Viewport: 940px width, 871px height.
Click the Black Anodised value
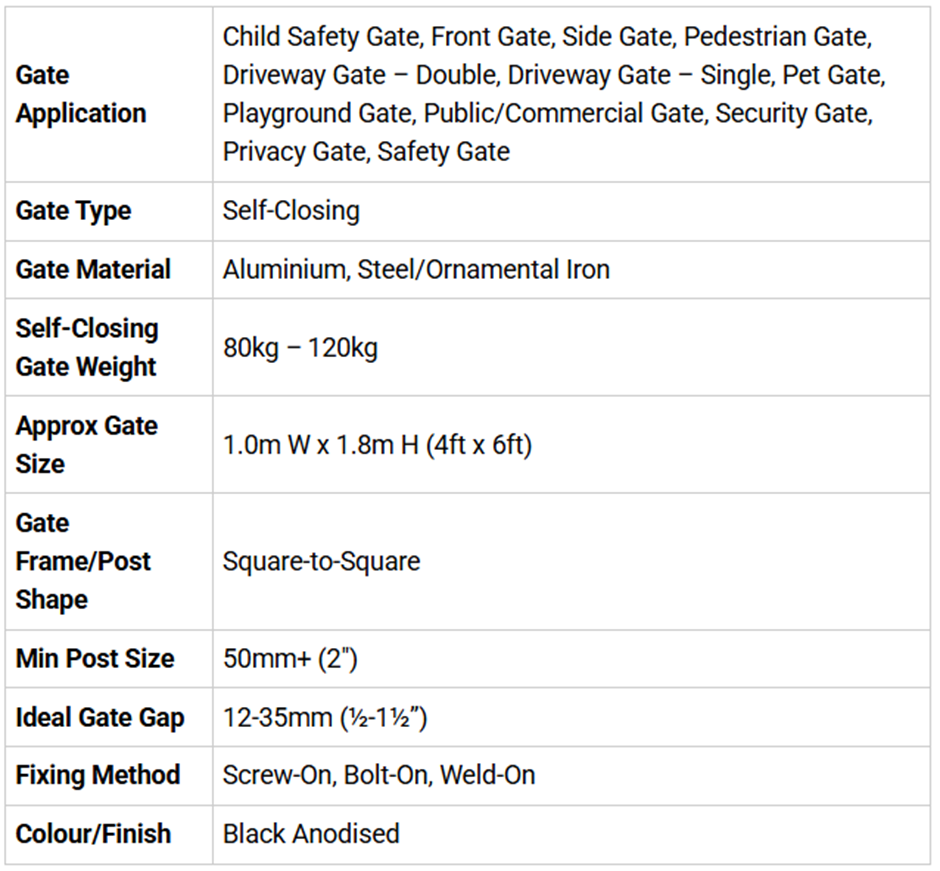click(311, 833)
